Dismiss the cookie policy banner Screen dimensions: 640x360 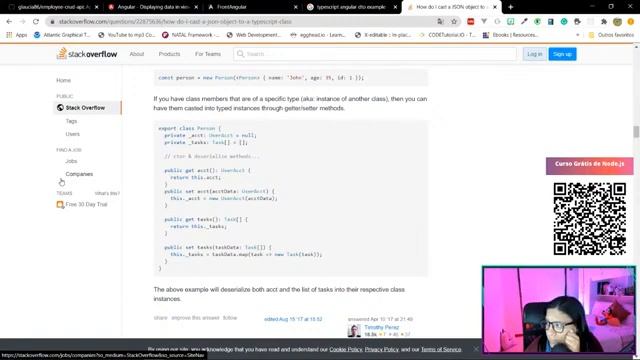pos(476,349)
